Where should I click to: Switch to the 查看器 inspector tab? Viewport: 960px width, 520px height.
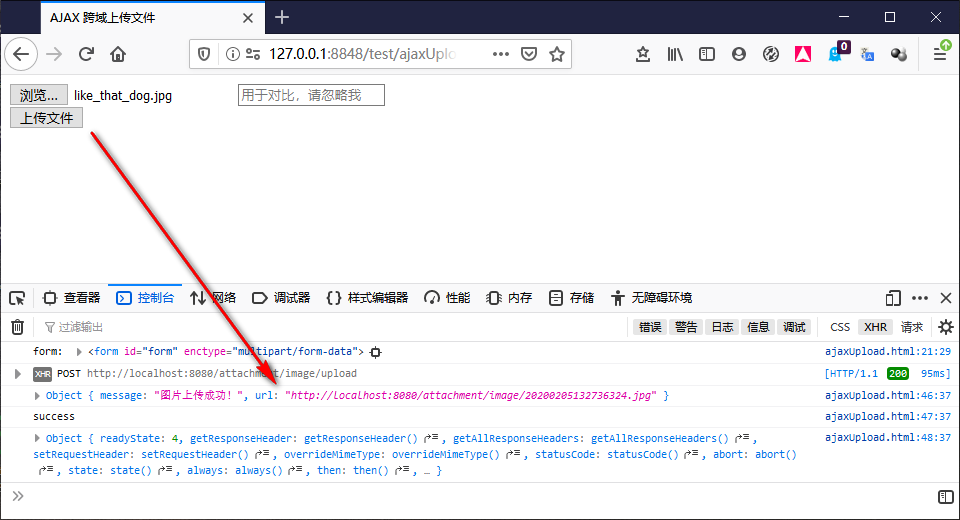tap(71, 298)
